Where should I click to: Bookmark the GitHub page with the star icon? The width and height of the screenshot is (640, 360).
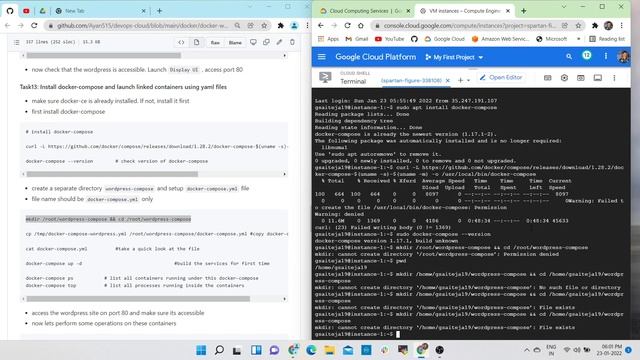[x=264, y=25]
